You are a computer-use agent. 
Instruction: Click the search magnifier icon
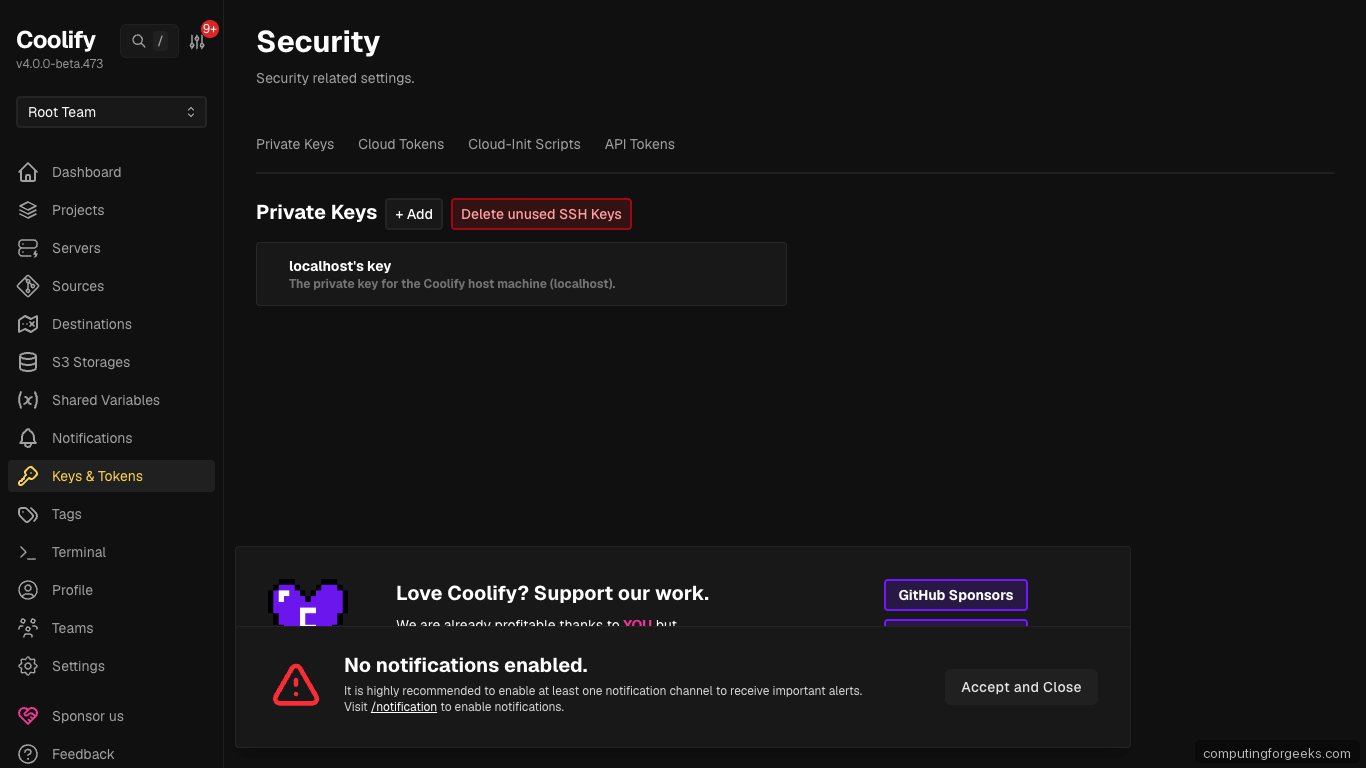pyautogui.click(x=138, y=41)
